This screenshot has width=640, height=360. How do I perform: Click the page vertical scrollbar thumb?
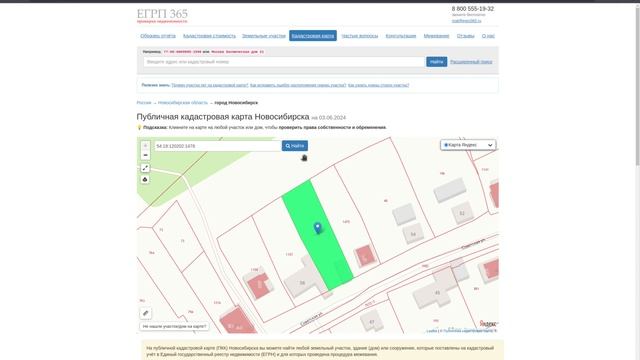click(637, 86)
